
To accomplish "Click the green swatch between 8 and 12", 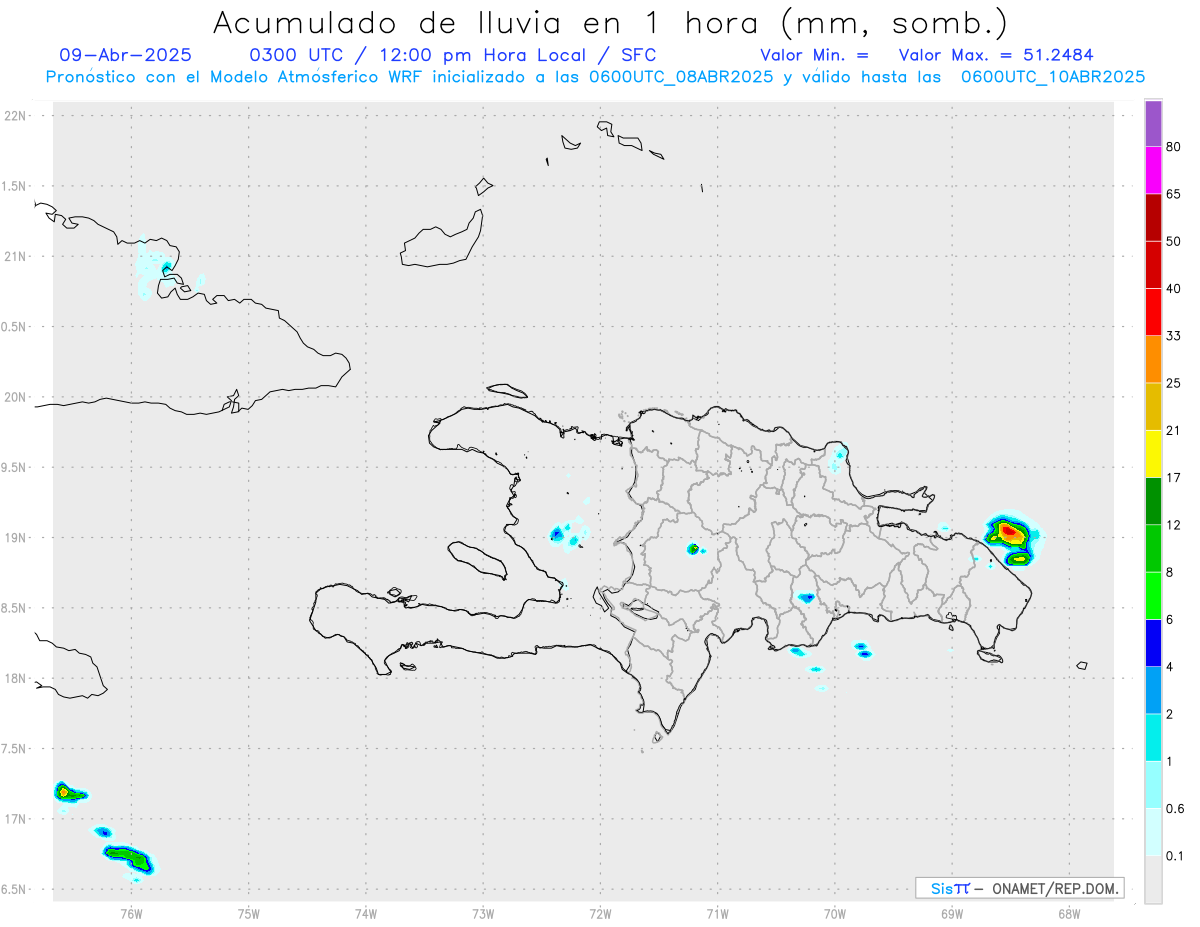I will [x=1153, y=547].
